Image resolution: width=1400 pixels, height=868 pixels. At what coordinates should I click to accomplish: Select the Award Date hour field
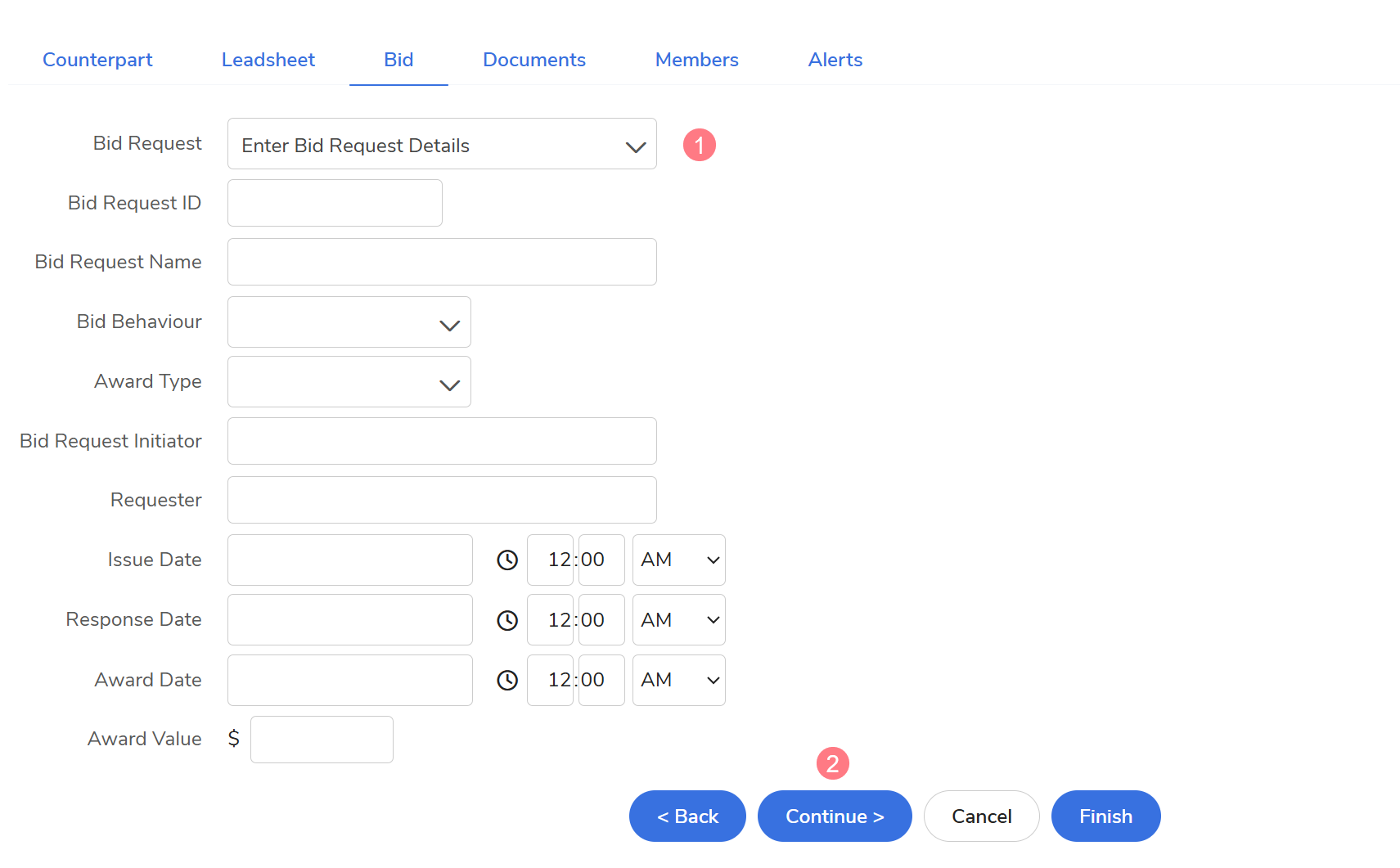point(550,681)
